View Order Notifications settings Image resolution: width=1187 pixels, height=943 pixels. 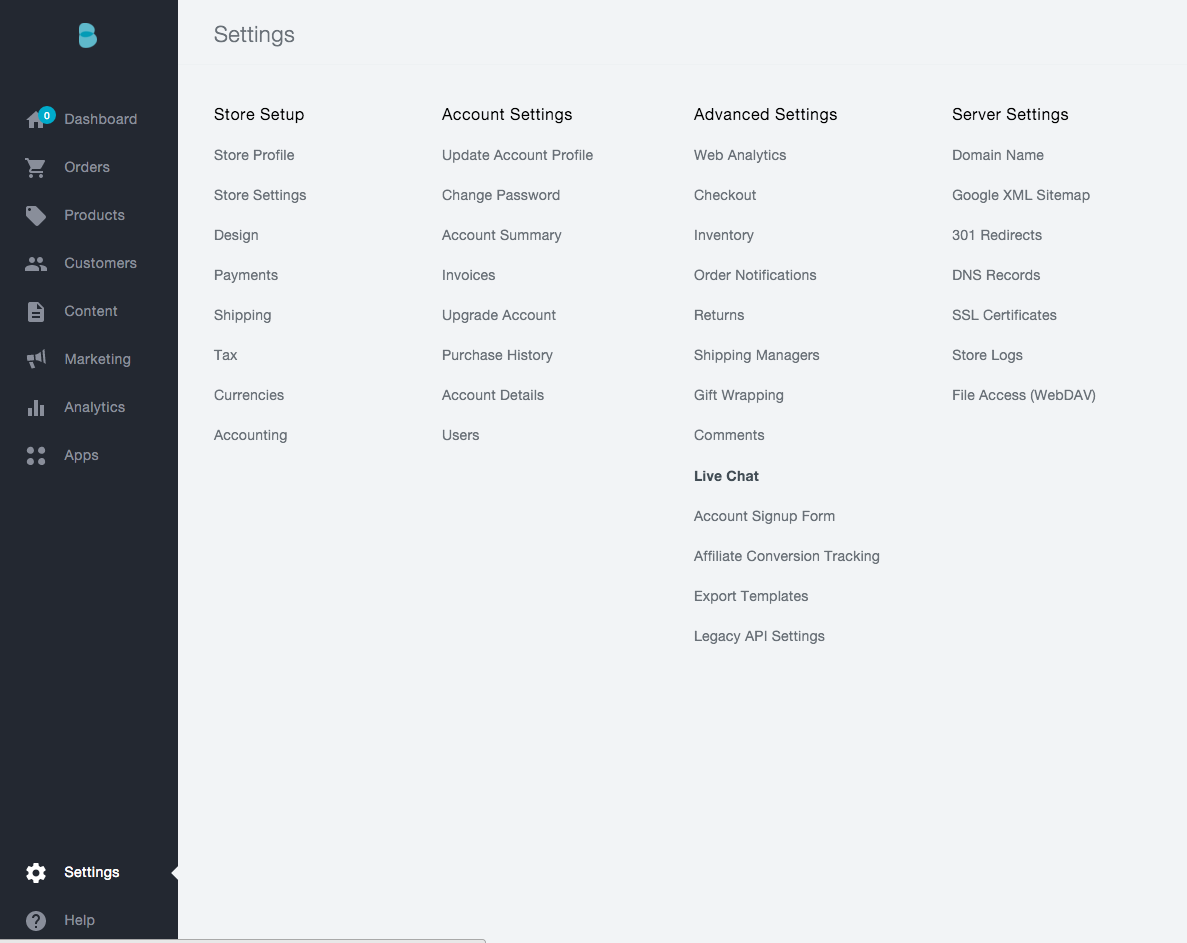(755, 275)
